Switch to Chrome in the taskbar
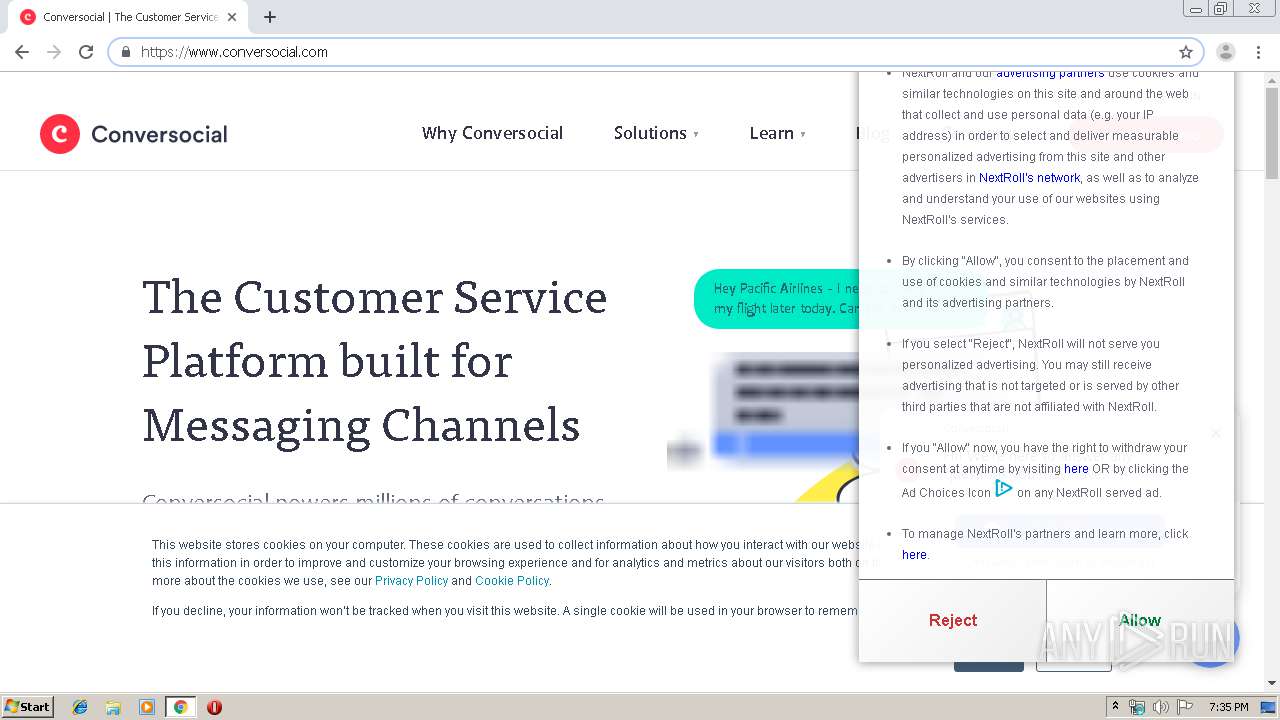Screen dimensions: 1280x720 click(x=181, y=707)
